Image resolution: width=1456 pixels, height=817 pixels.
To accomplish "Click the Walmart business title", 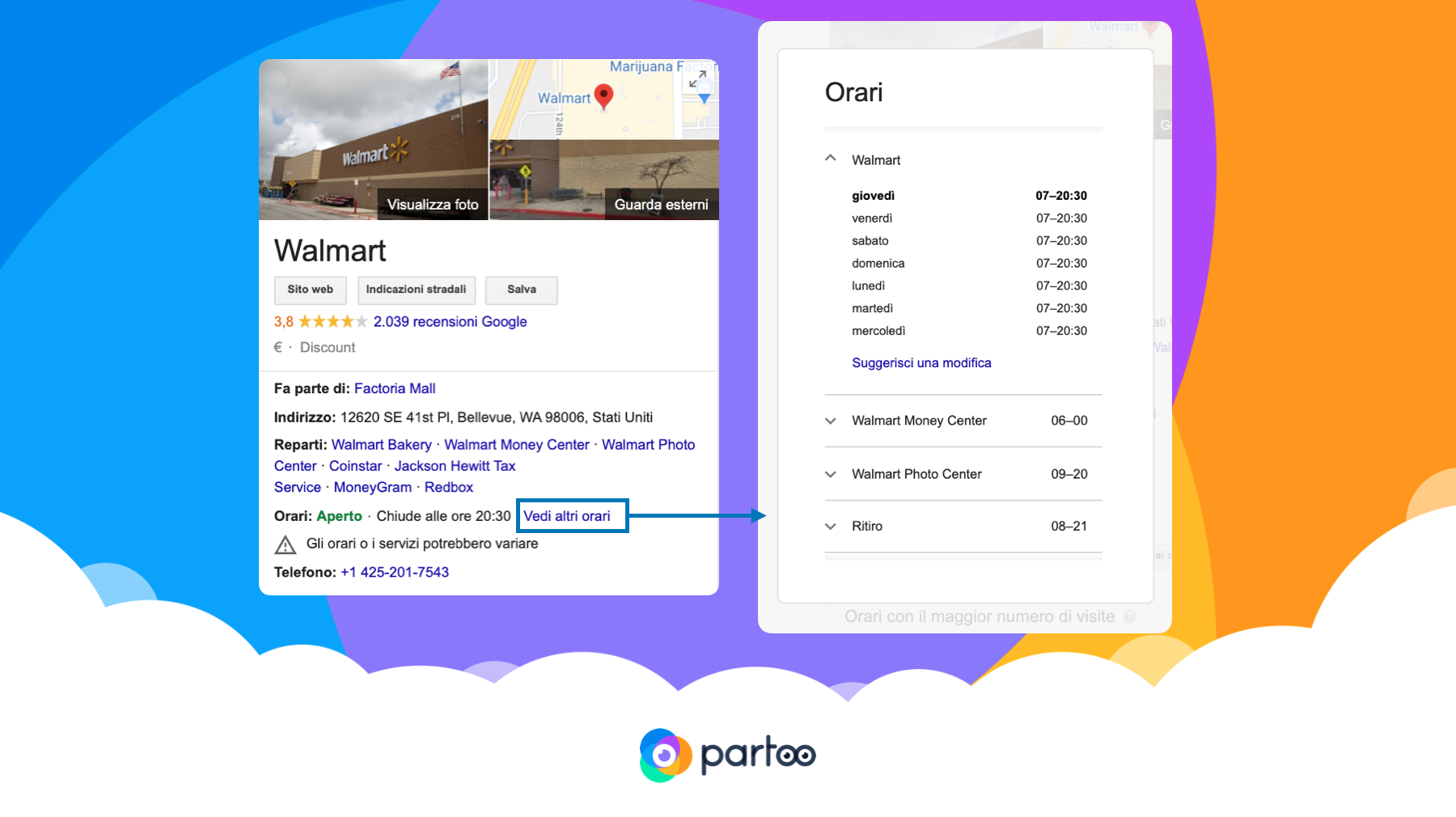I will 330,251.
